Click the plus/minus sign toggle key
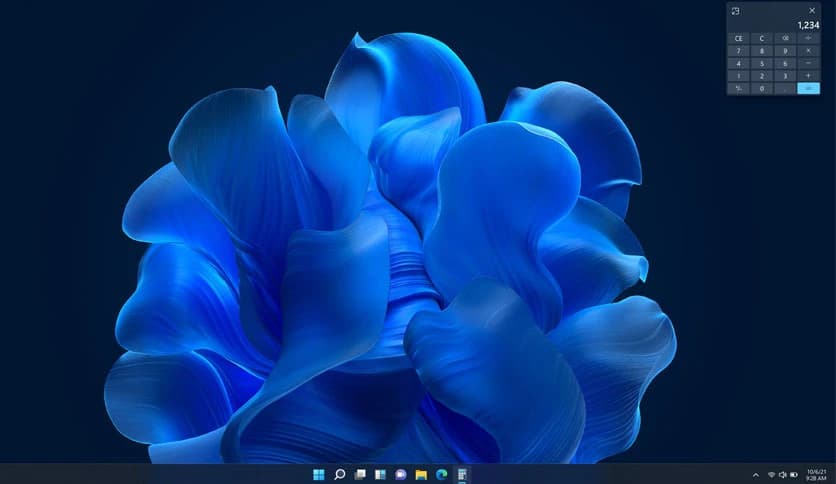The image size is (836, 484). pyautogui.click(x=738, y=88)
